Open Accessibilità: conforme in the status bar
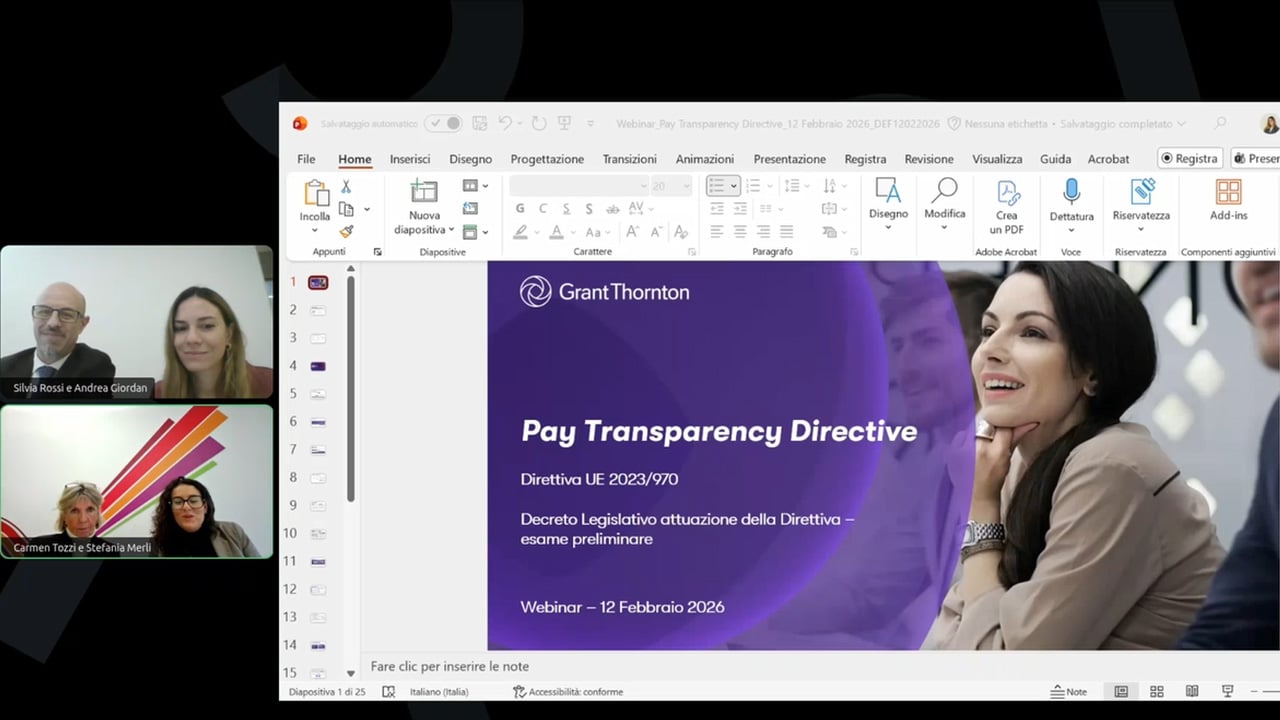The image size is (1280, 720). click(x=570, y=691)
